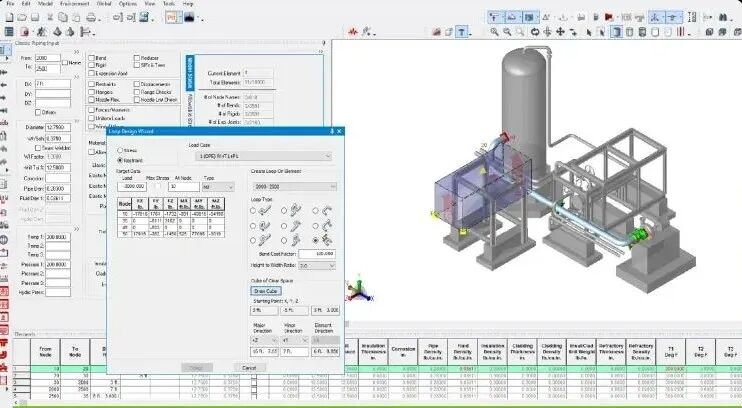
Task: Click the left-arrow navigation icon in sidebar
Action: pos(4,85)
